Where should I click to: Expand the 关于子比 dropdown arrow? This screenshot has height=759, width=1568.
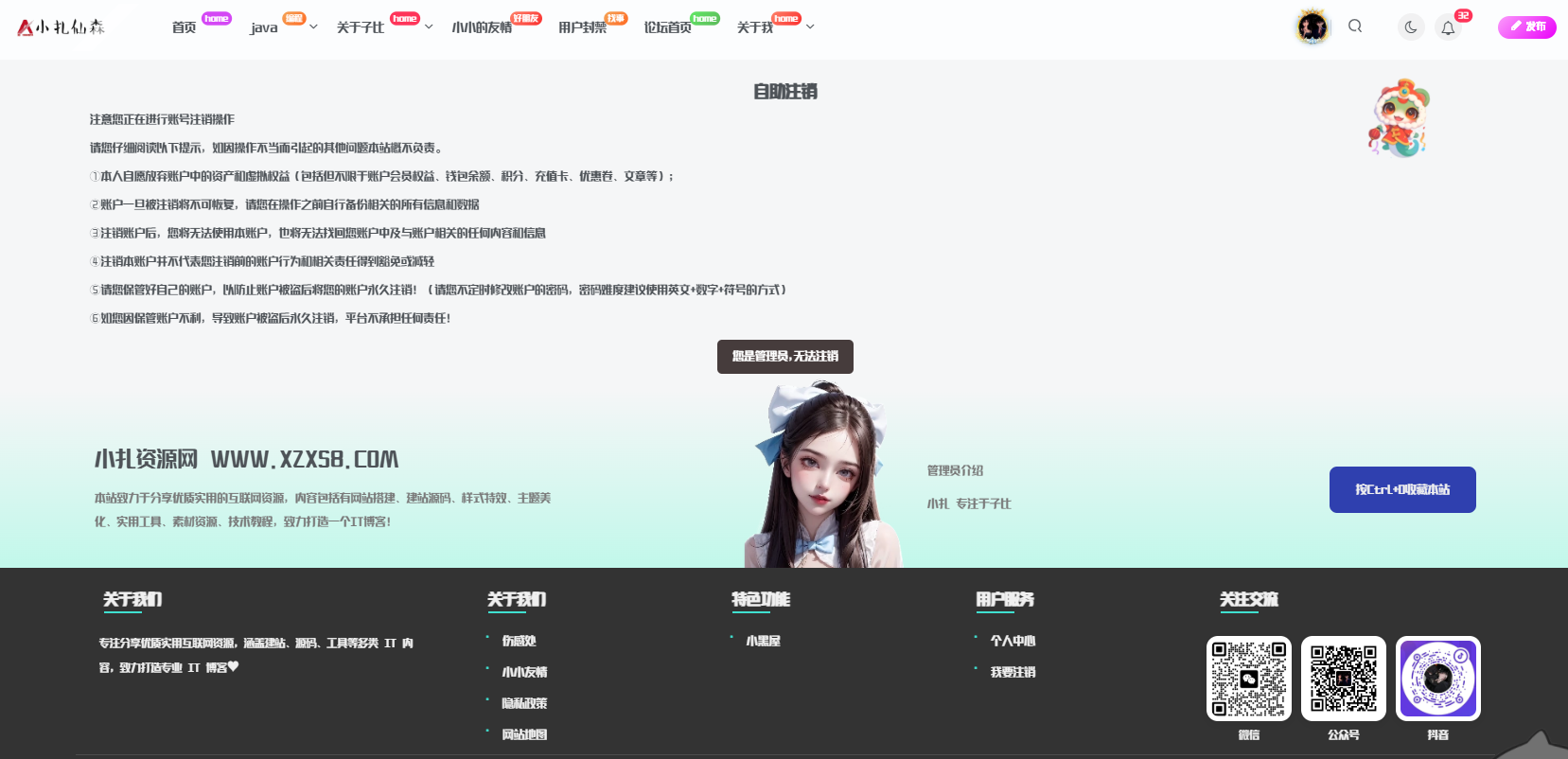click(x=429, y=27)
